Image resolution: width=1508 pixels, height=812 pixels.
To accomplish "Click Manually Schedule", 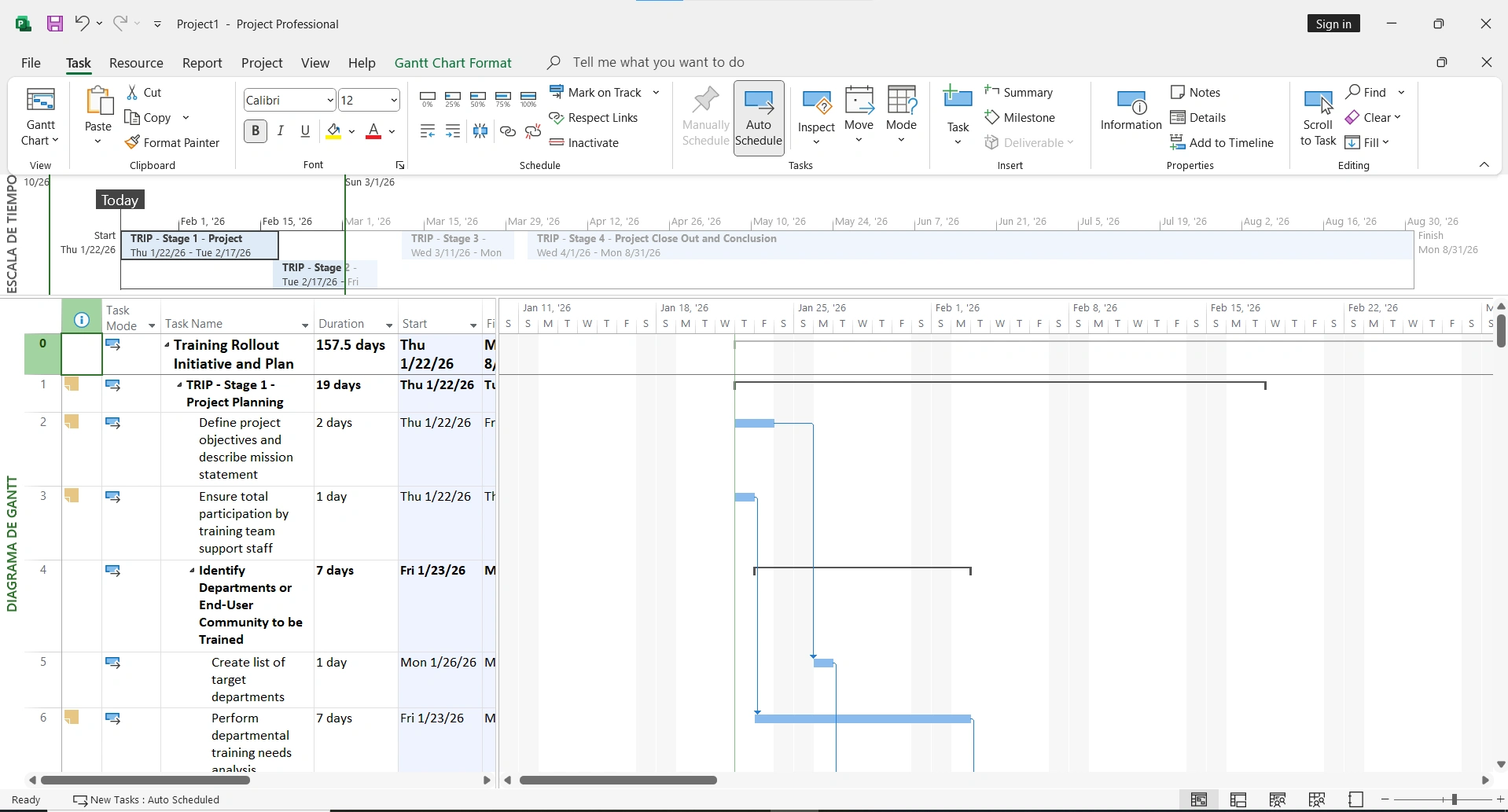I will coord(704,116).
